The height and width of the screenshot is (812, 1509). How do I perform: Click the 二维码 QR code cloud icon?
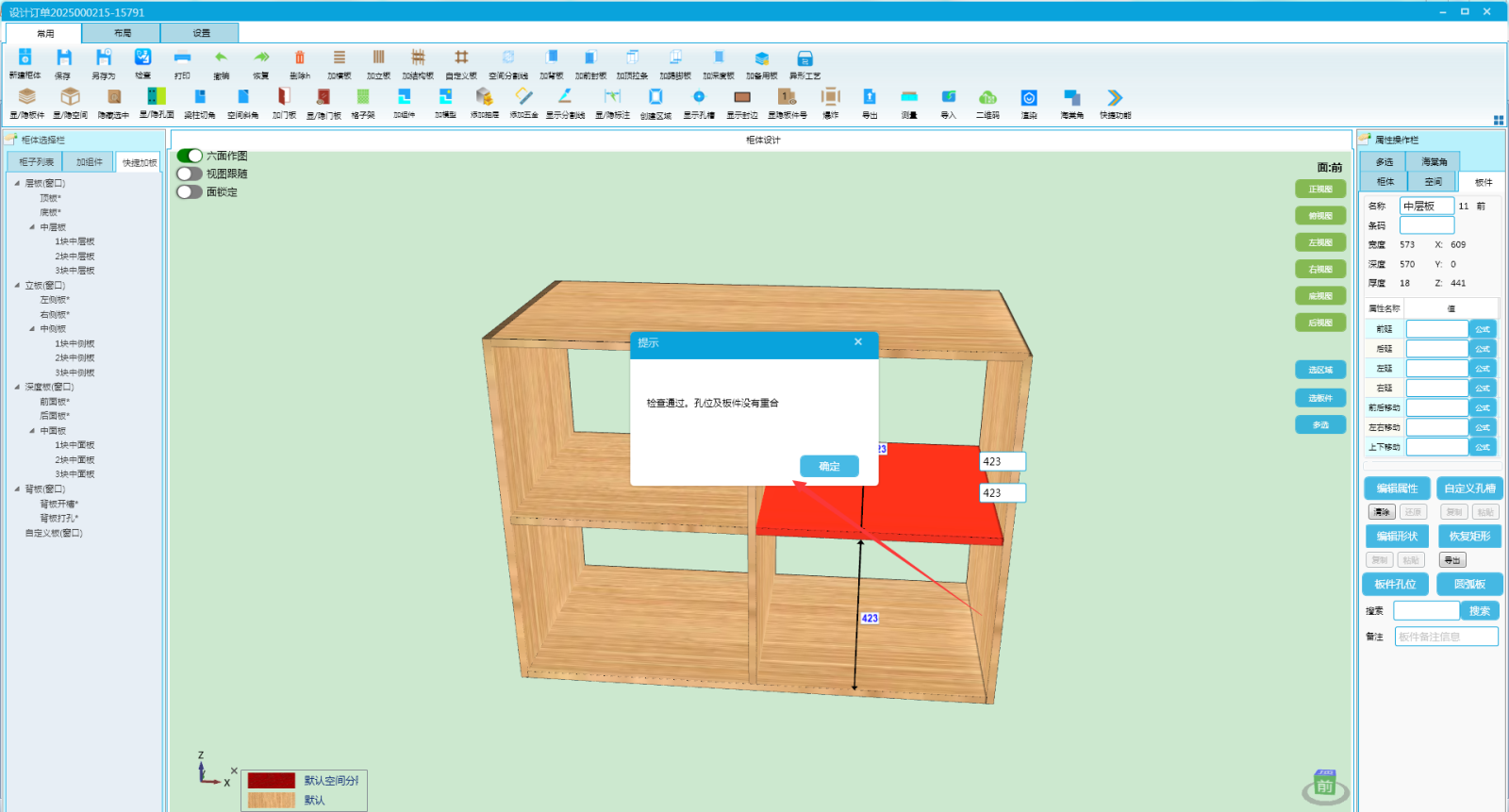point(987,97)
